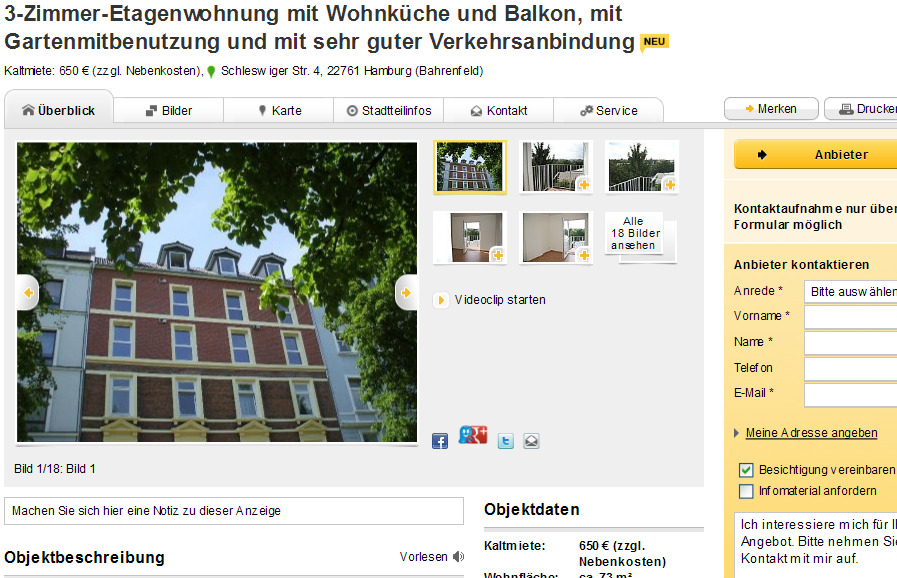
Task: Start the video clip playback
Action: (x=495, y=299)
